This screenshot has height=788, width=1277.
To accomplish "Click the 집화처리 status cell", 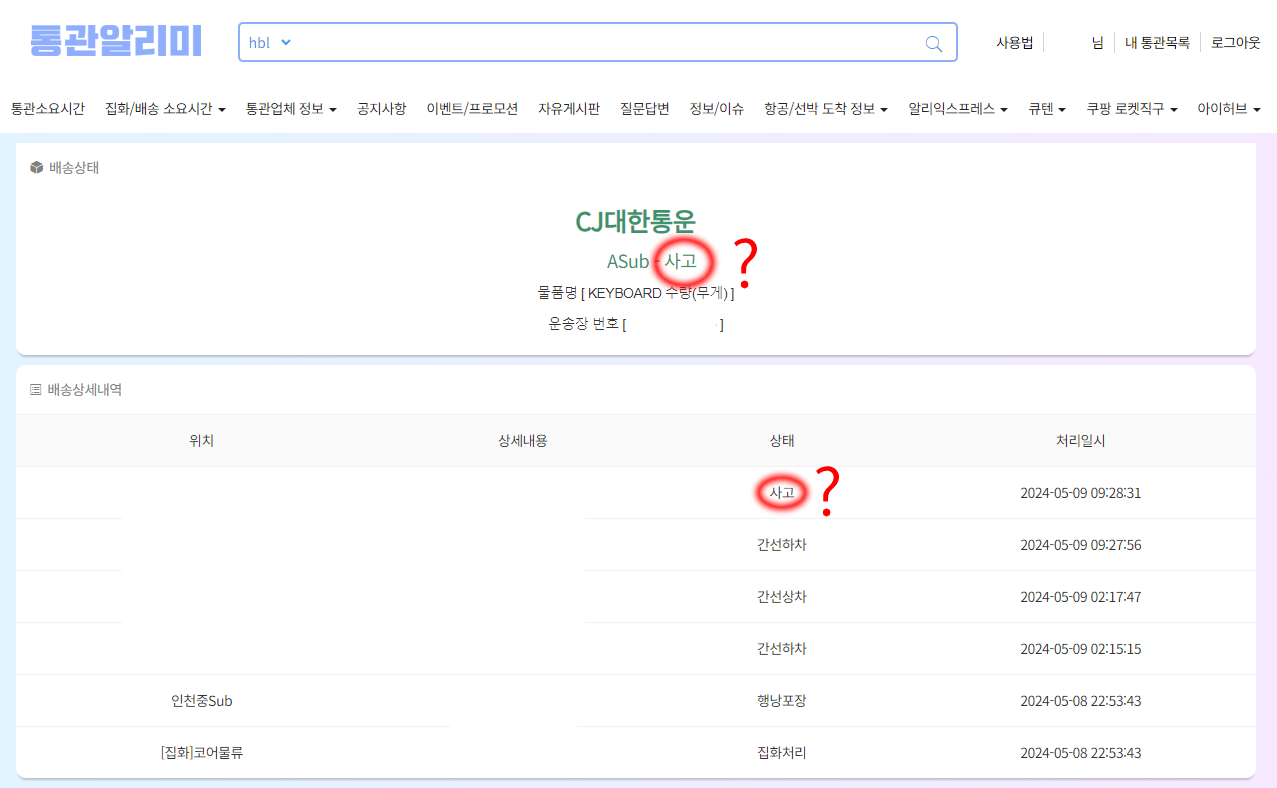I will coord(781,753).
